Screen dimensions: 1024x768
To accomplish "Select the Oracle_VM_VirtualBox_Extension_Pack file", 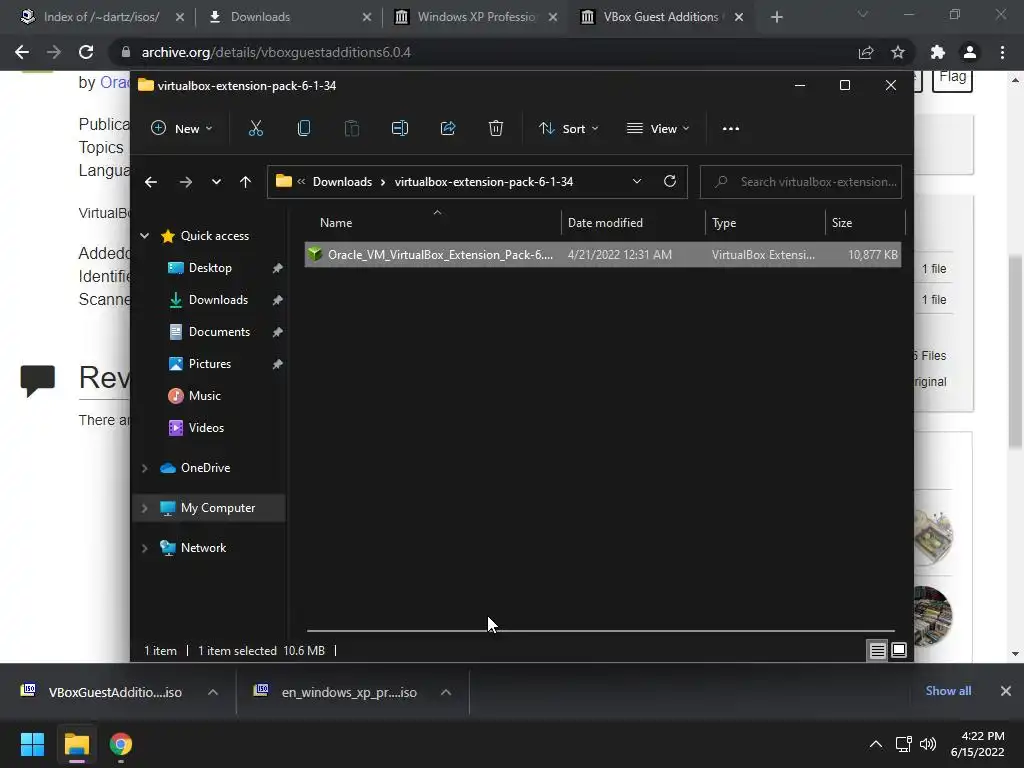I will [603, 255].
